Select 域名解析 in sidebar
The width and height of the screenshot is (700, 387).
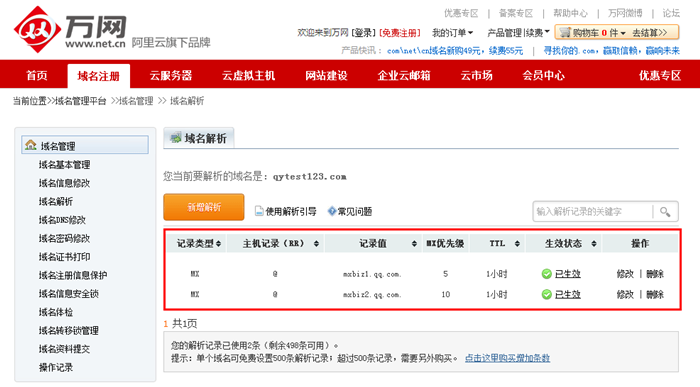coord(56,201)
